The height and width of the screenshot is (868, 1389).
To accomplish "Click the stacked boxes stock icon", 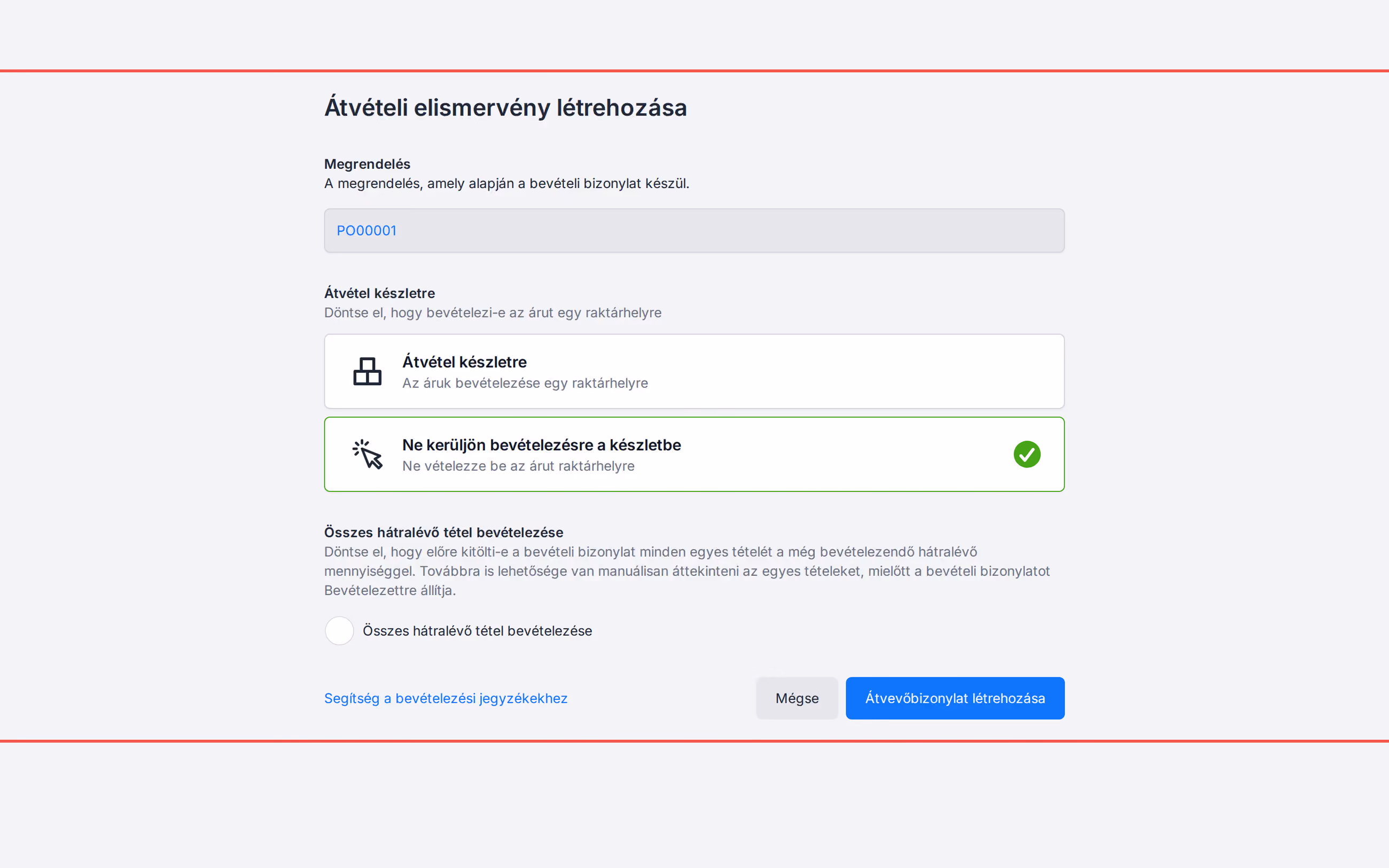I will 368,371.
